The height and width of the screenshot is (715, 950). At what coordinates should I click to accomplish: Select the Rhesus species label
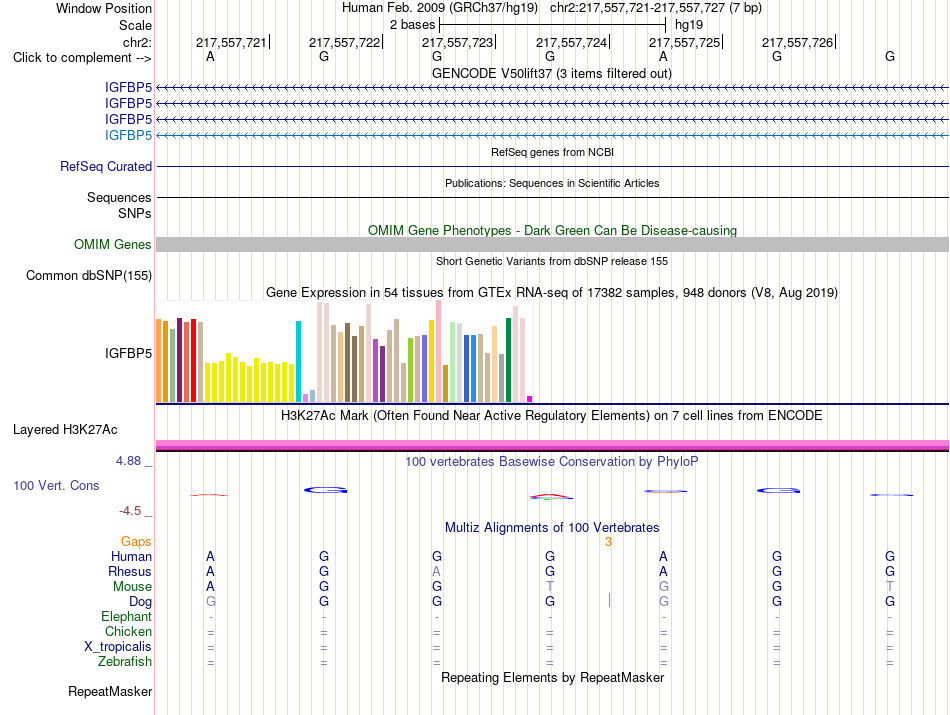pos(130,571)
